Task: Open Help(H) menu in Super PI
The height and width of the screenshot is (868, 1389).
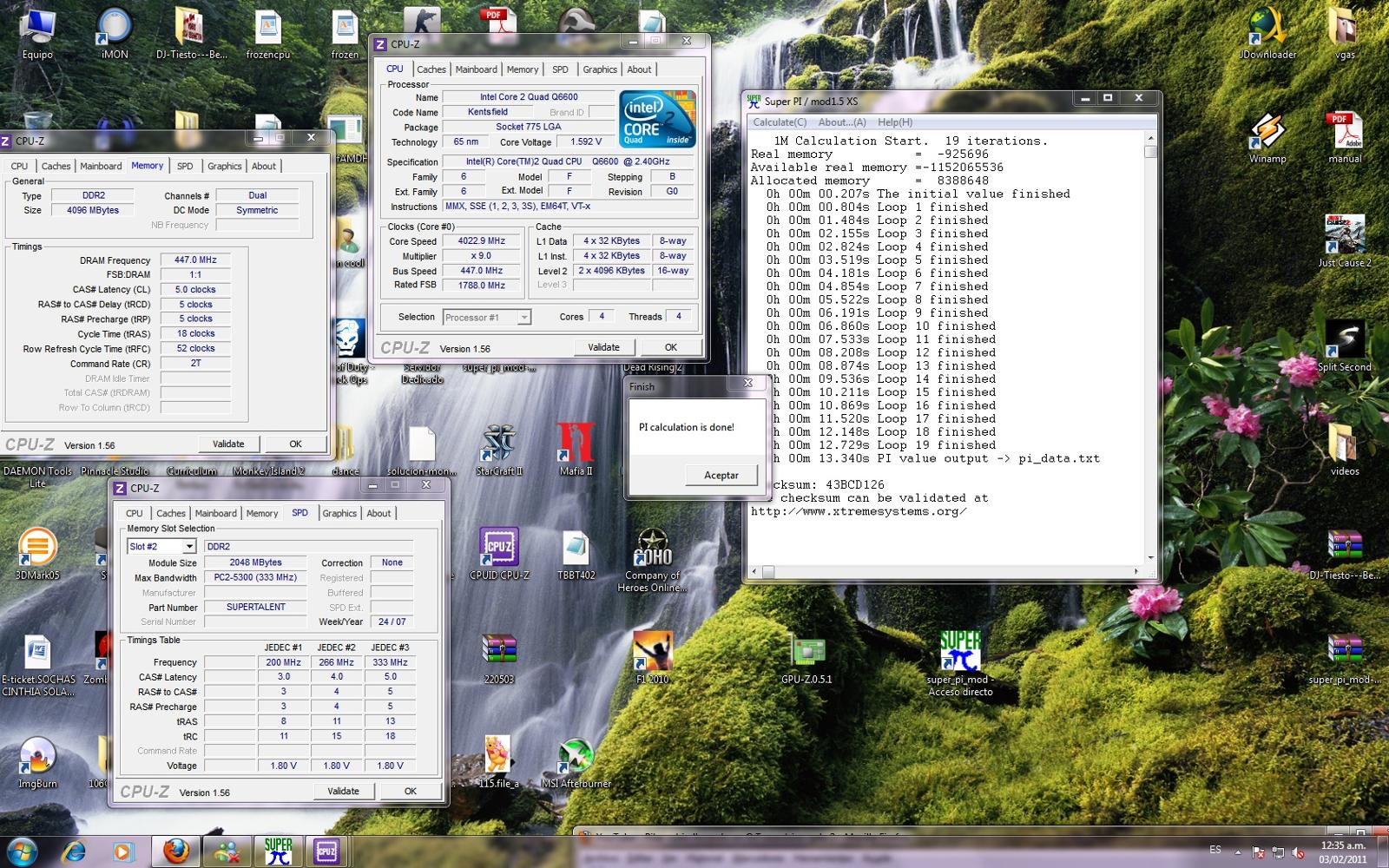Action: point(895,122)
